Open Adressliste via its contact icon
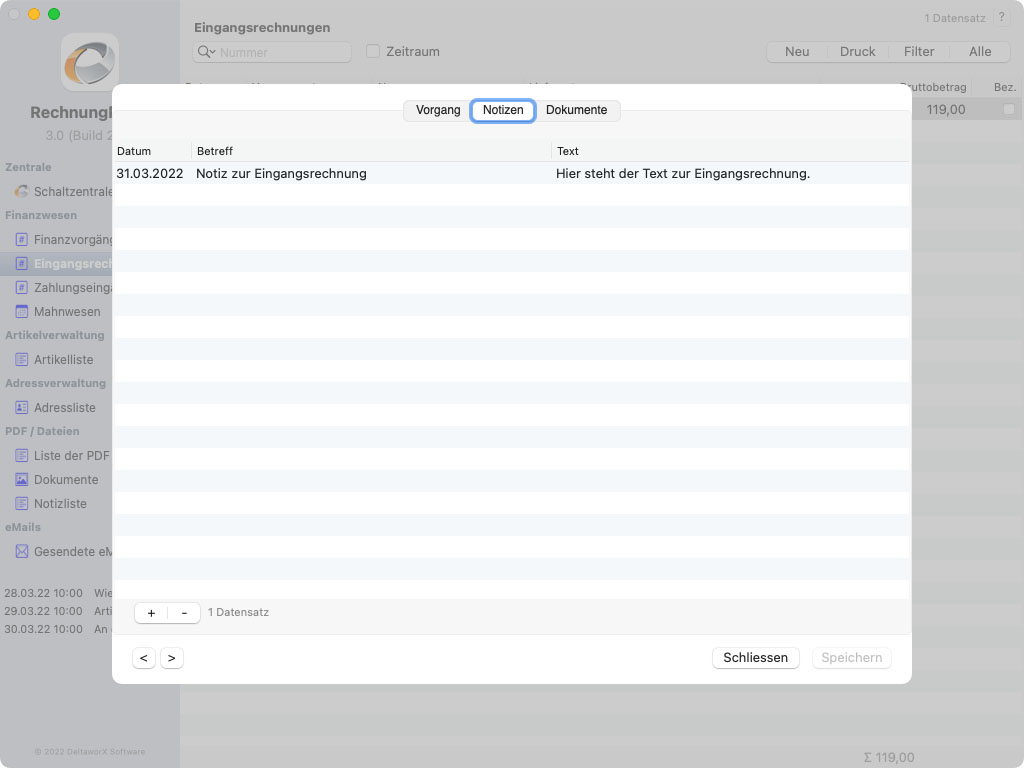This screenshot has height=768, width=1024. [x=22, y=407]
